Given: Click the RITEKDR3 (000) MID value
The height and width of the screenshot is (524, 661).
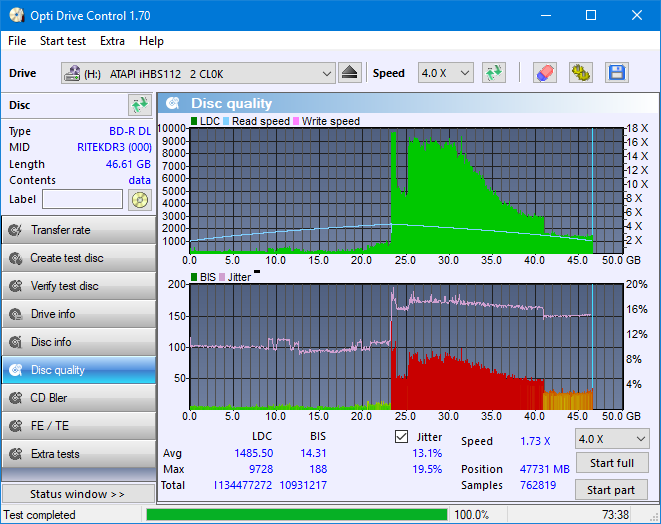Looking at the screenshot, I should pos(114,147).
